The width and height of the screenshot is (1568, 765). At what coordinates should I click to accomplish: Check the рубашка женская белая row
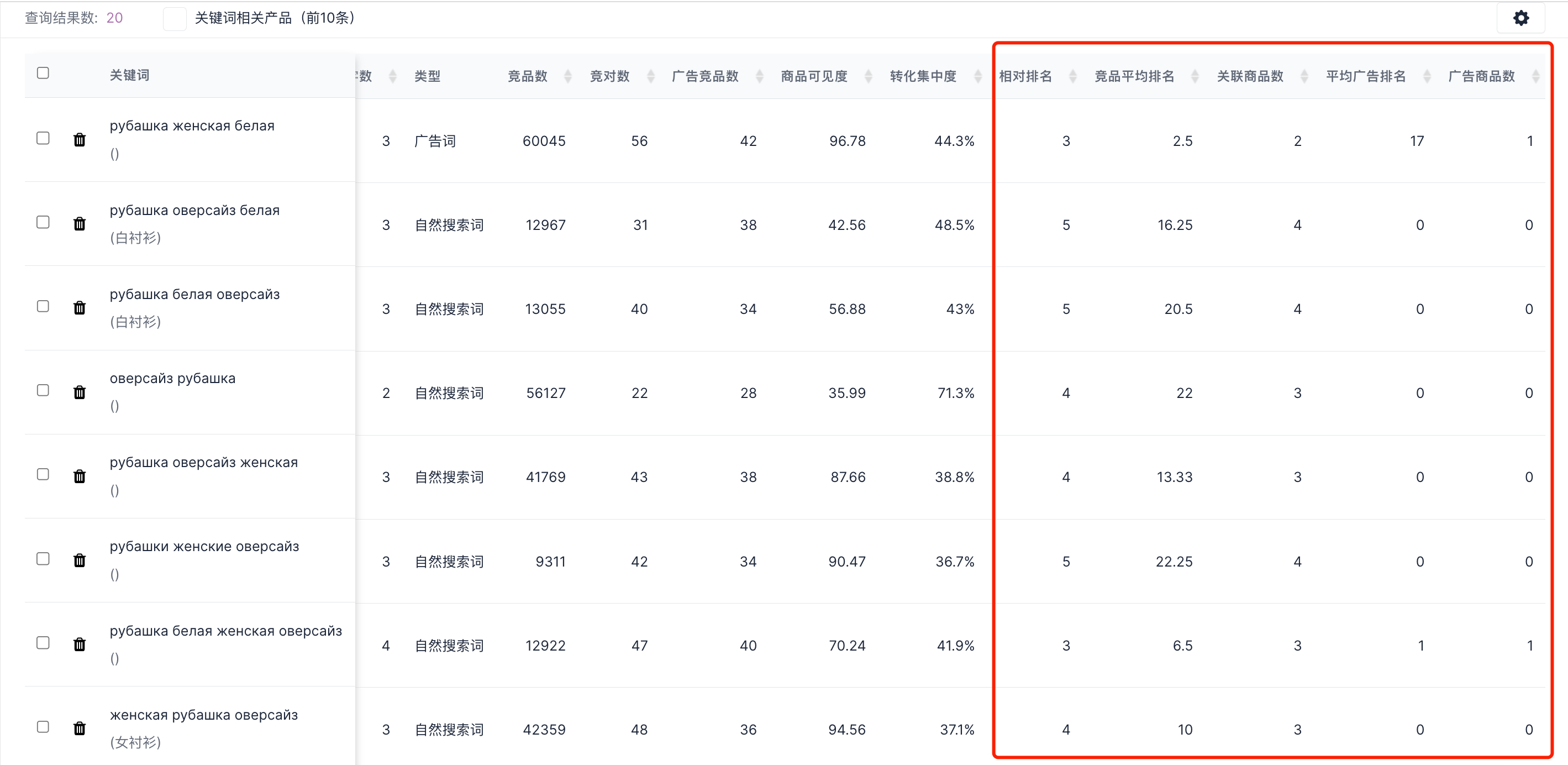(43, 138)
